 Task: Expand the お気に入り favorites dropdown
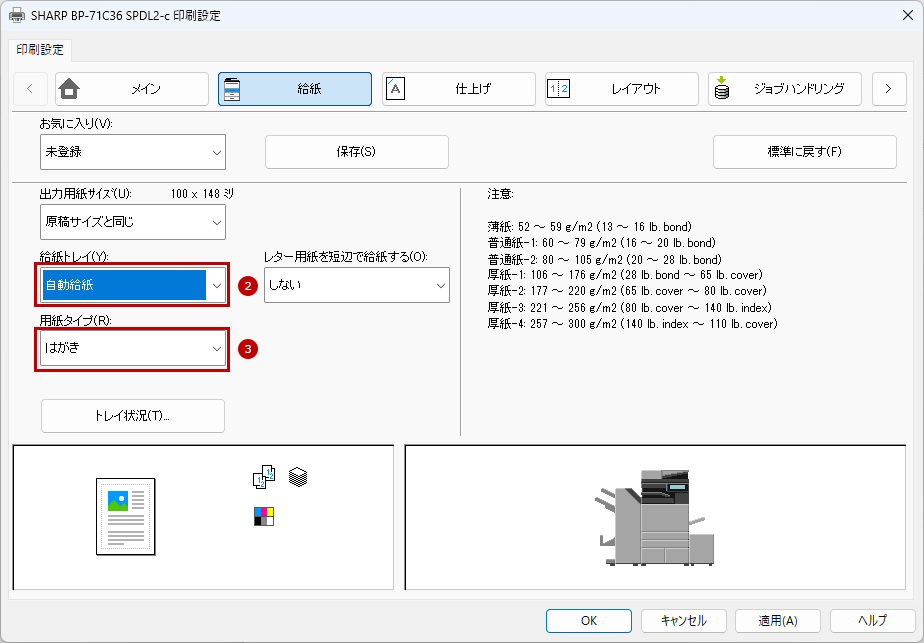[133, 152]
